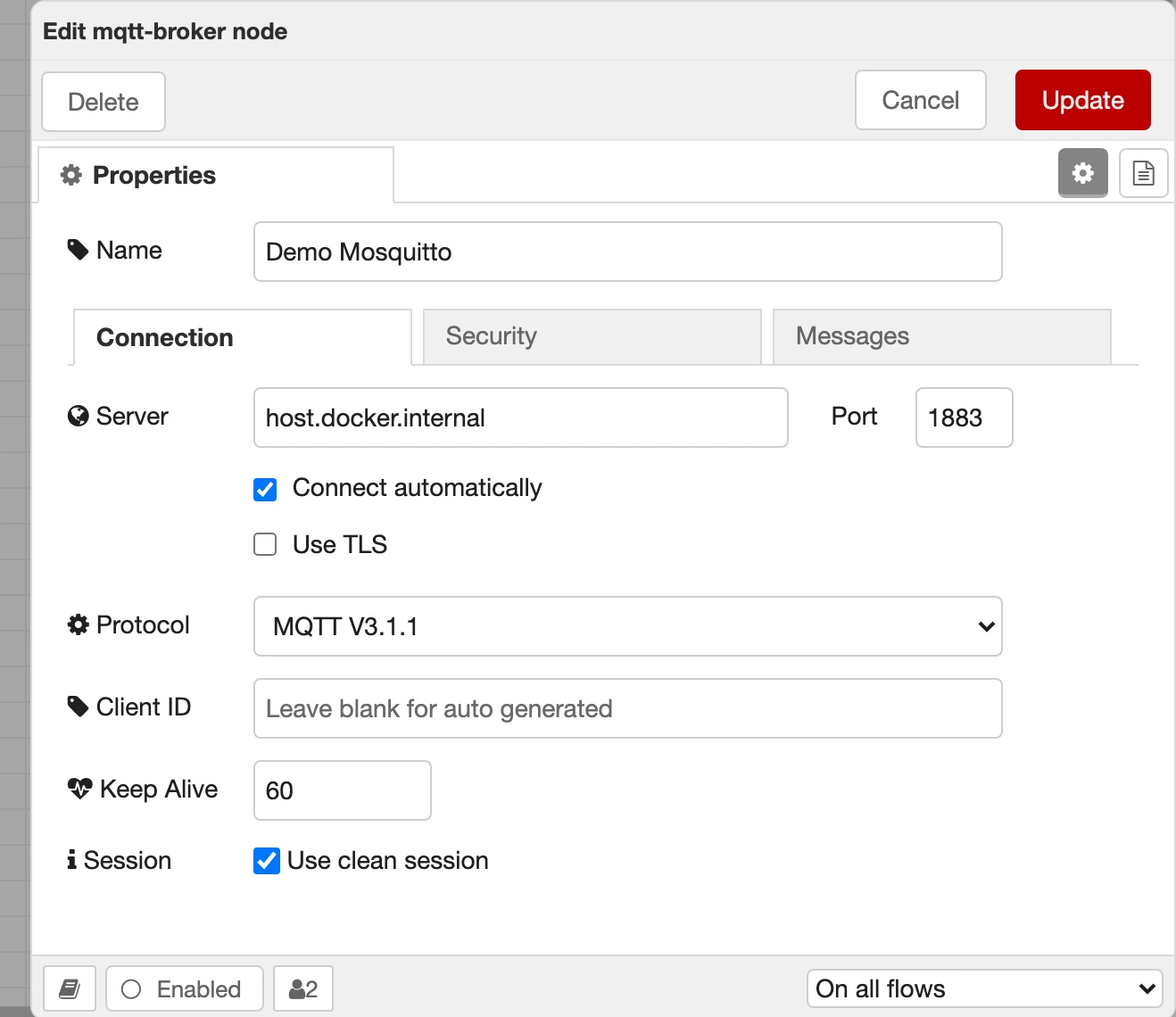1176x1017 pixels.
Task: Click the Use TLS label text
Action: coord(340,544)
